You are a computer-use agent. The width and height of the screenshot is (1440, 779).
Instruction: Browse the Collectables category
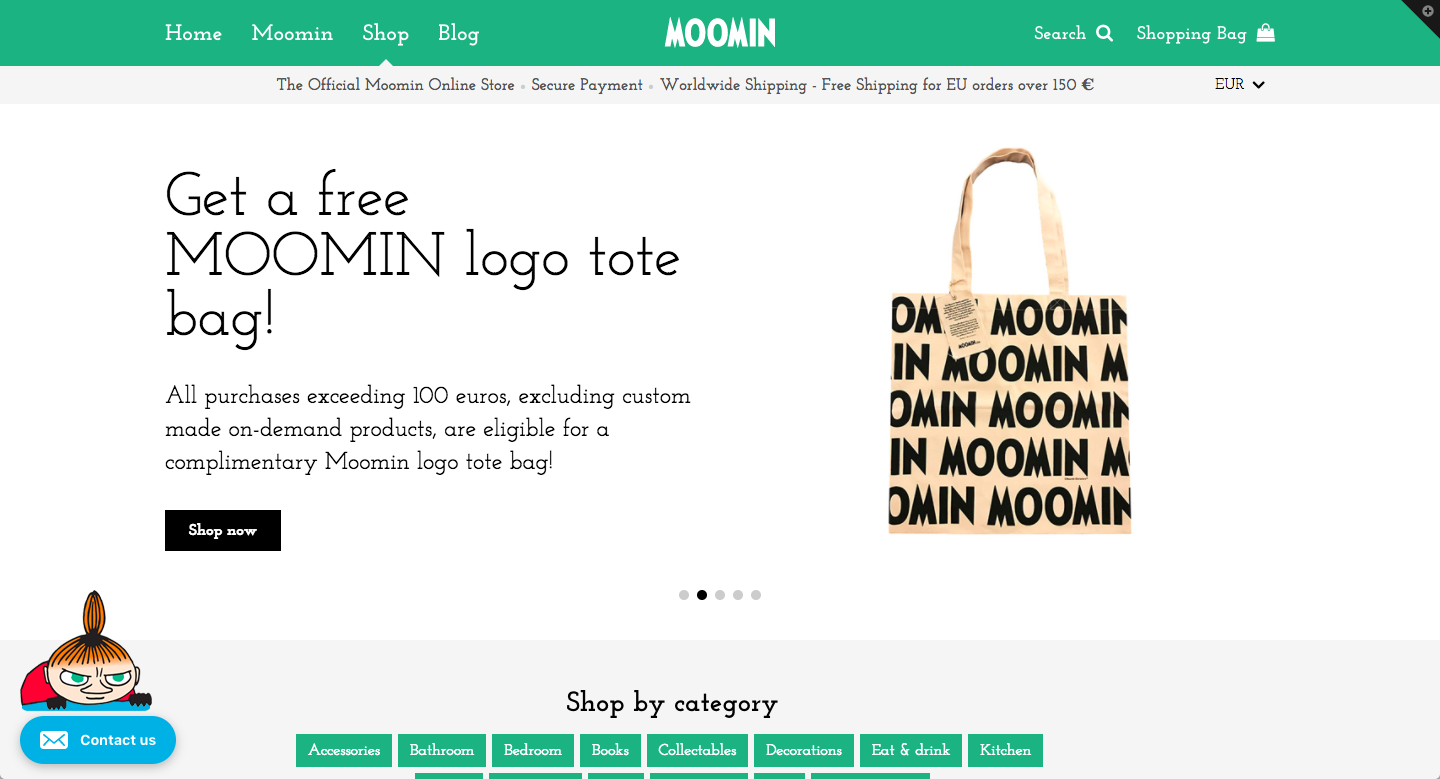(x=697, y=750)
